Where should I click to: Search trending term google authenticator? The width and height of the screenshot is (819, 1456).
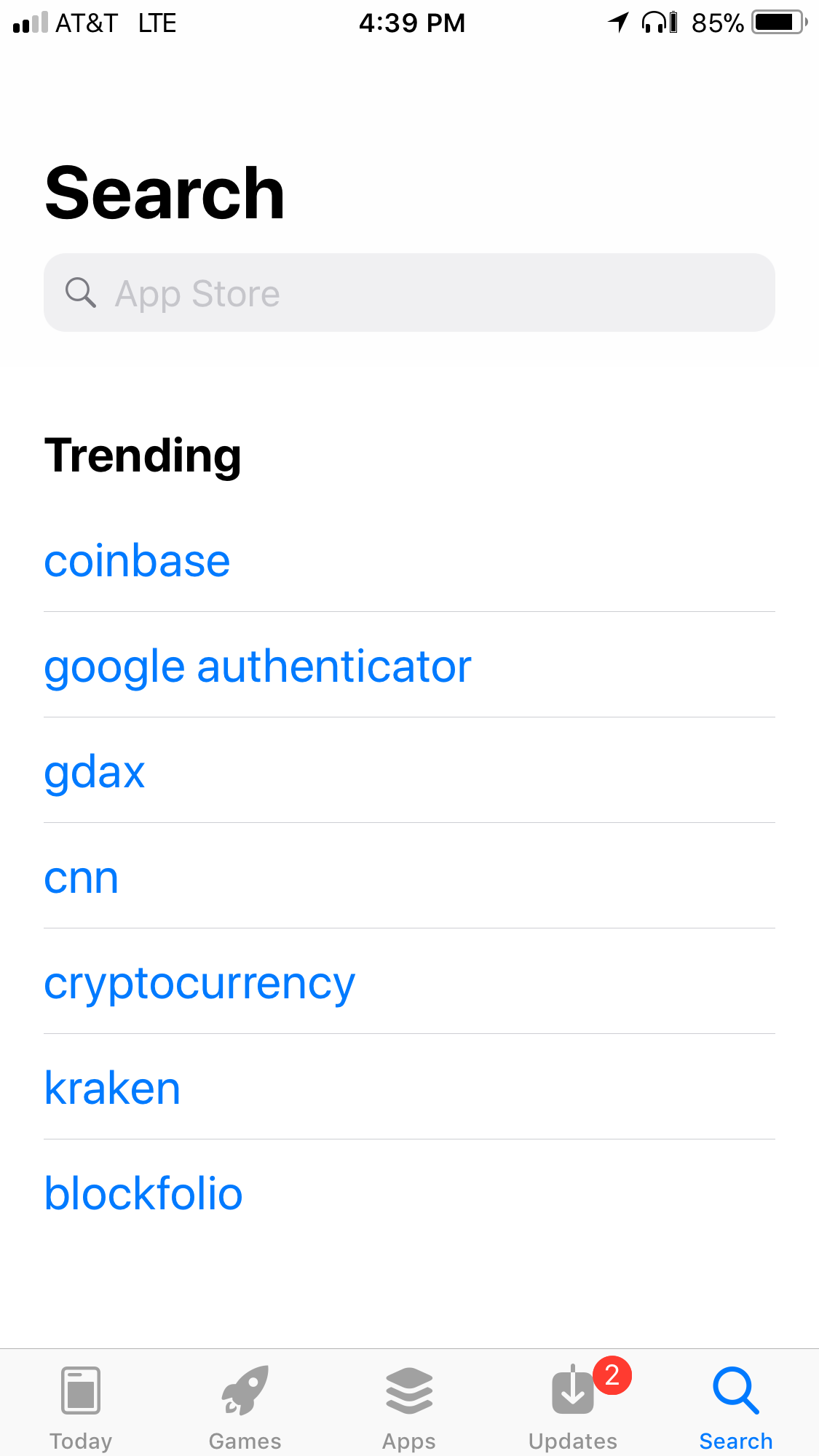coord(258,667)
